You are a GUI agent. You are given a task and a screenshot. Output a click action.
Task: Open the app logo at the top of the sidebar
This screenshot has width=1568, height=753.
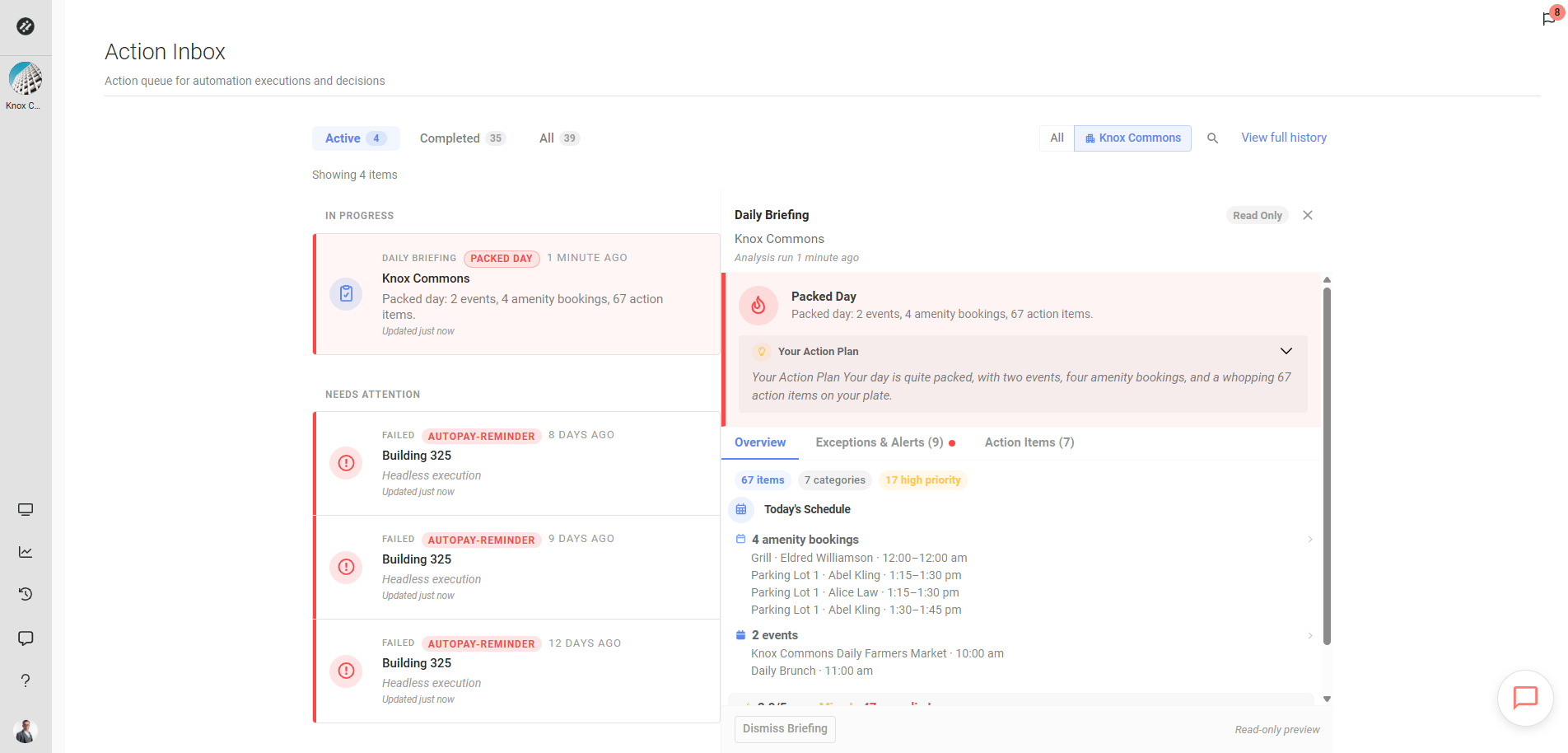pos(26,26)
